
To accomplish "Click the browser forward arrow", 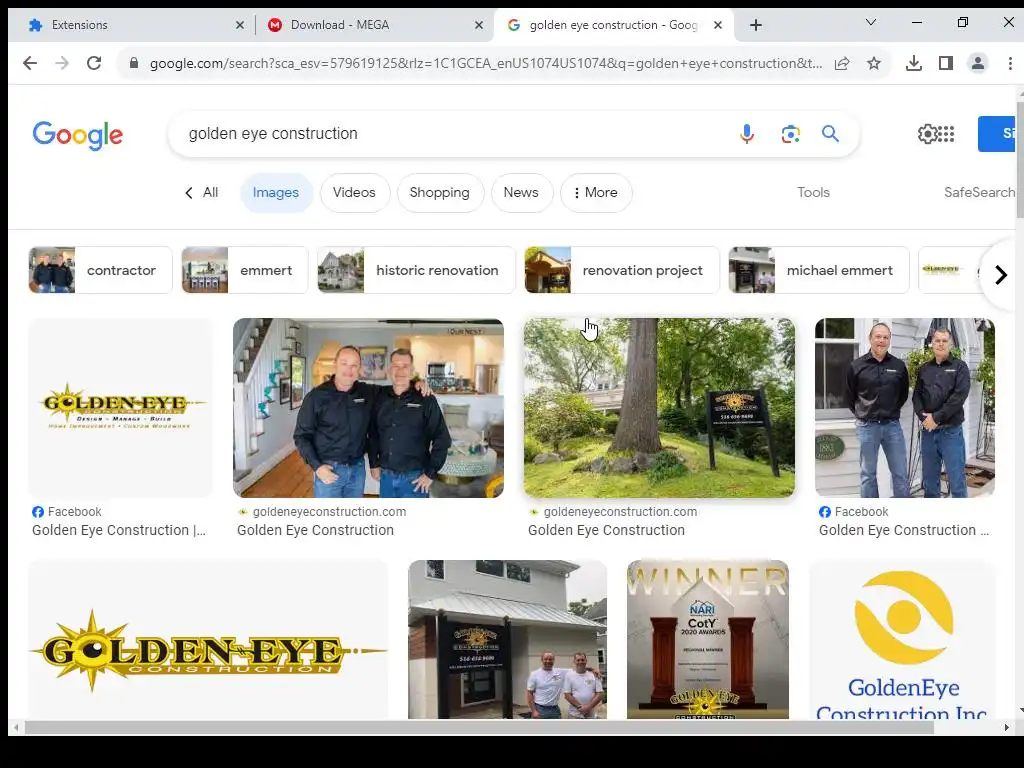I will tap(62, 63).
